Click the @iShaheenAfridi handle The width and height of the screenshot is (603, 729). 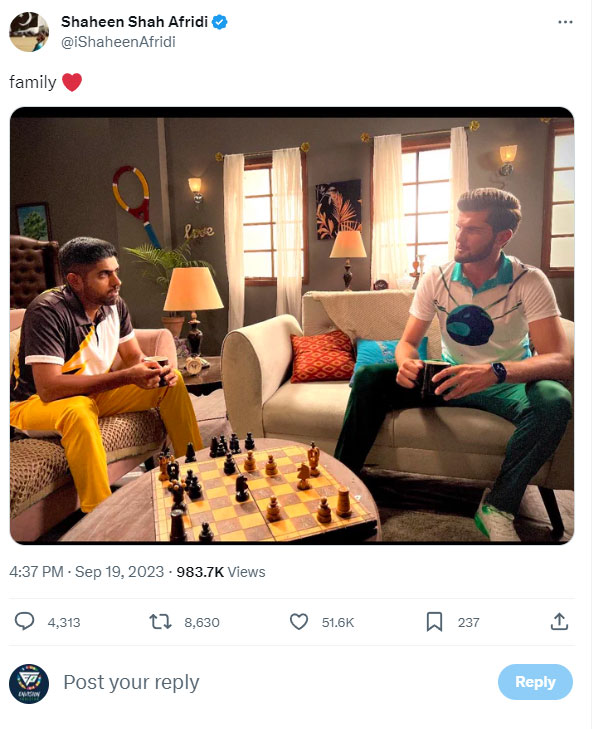[x=118, y=42]
